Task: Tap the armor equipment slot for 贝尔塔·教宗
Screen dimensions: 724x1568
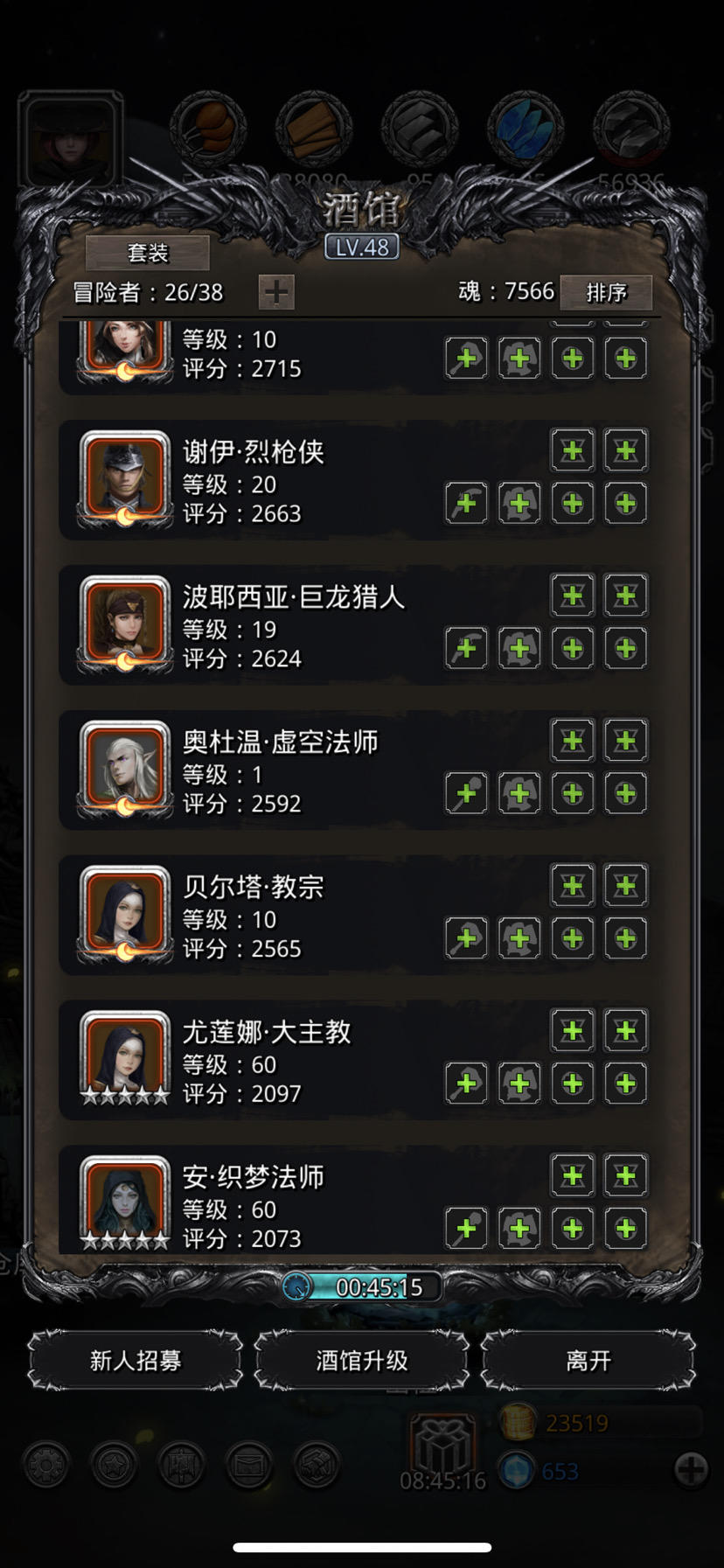Action: click(x=519, y=939)
